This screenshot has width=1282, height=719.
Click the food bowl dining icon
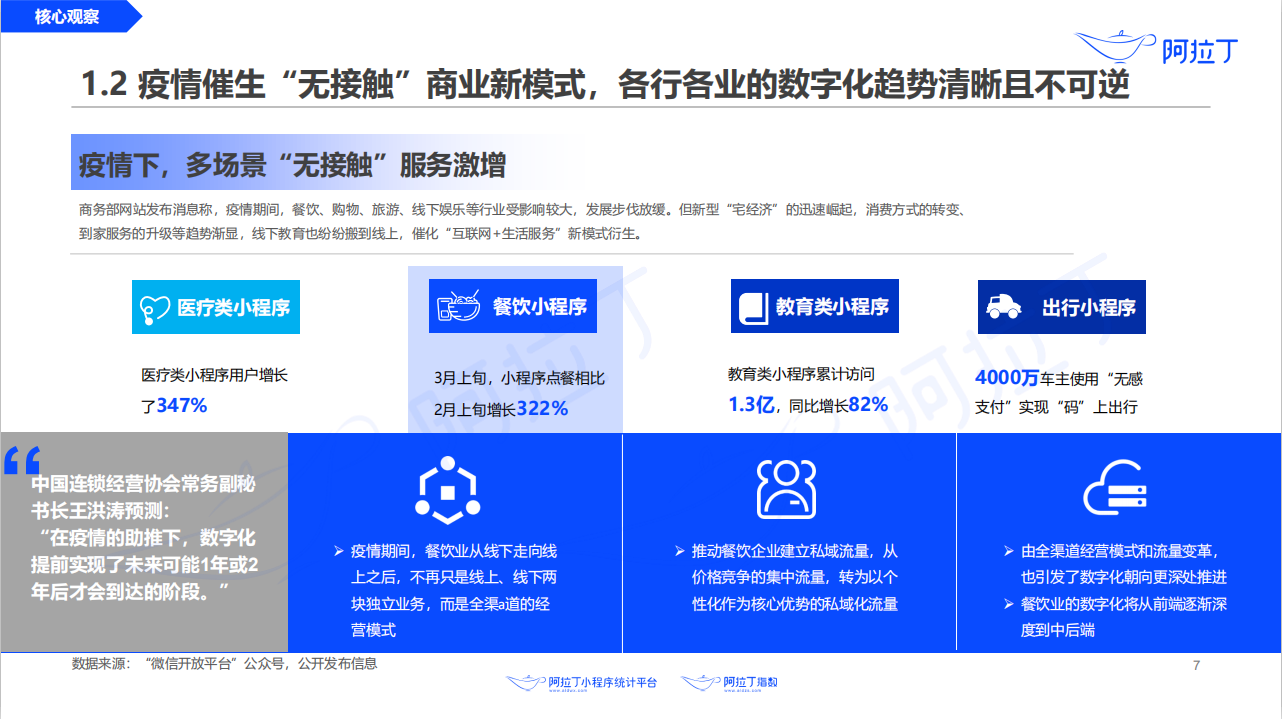click(x=459, y=306)
